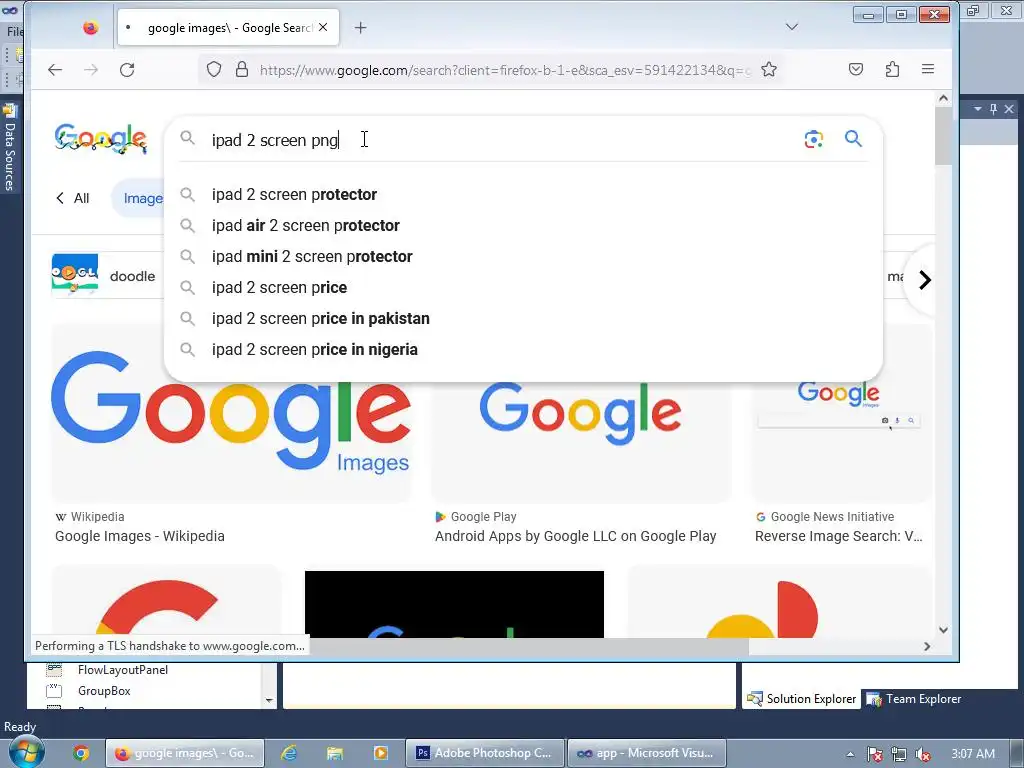
Task: Go back to previous page in Firefox
Action: (55, 70)
